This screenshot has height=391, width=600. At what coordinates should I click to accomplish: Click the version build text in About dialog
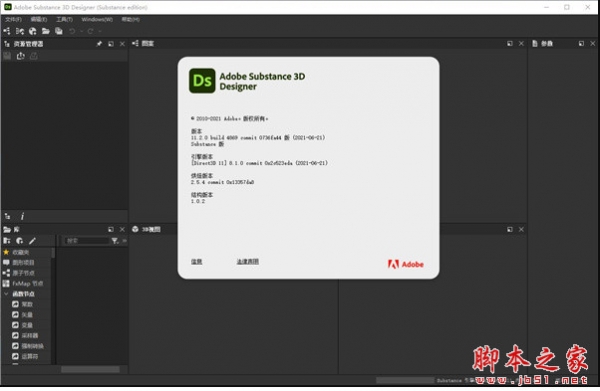pyautogui.click(x=258, y=138)
